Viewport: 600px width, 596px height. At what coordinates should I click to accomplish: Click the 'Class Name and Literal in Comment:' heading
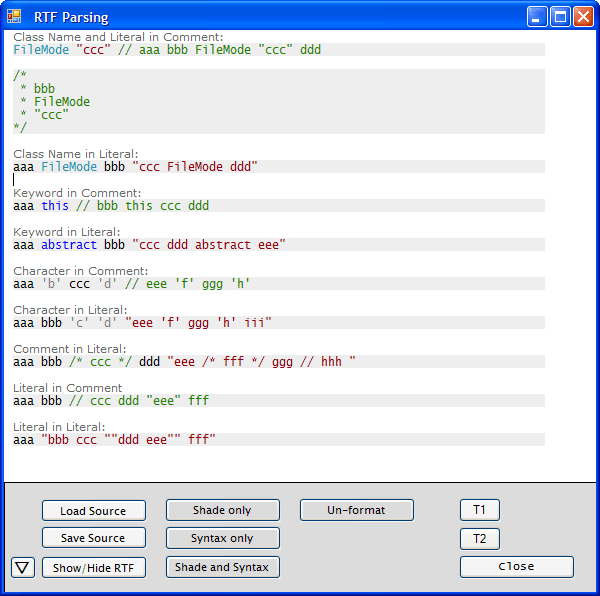tap(118, 37)
